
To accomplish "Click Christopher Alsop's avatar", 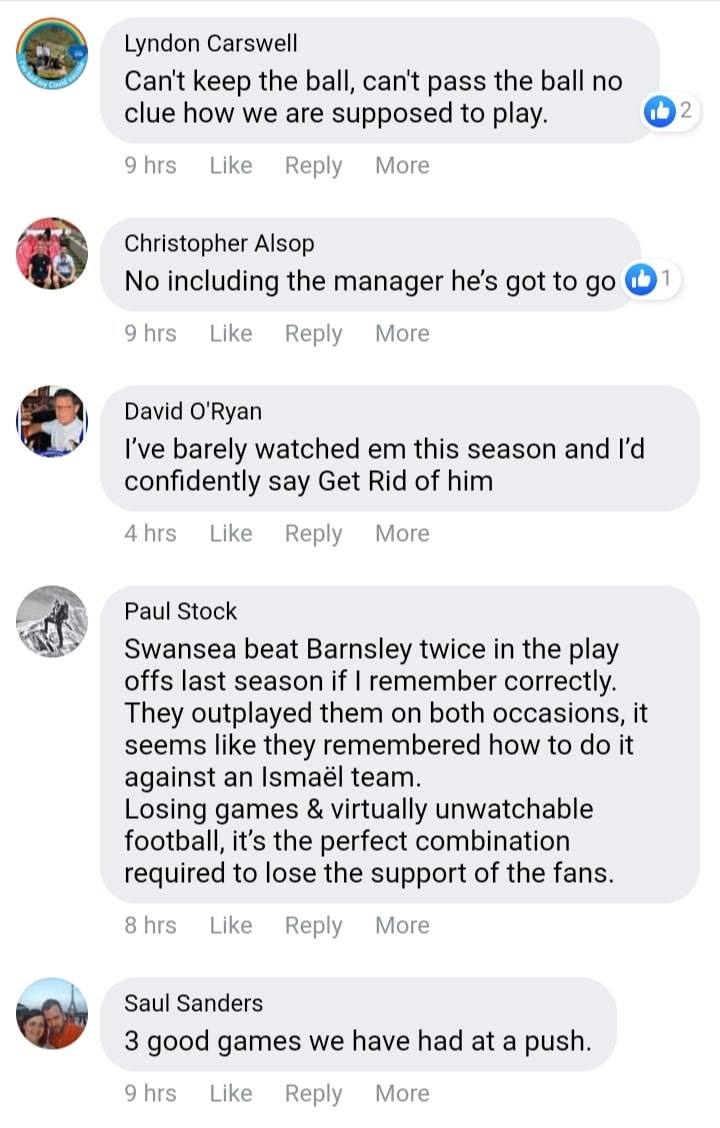I will coord(52,253).
